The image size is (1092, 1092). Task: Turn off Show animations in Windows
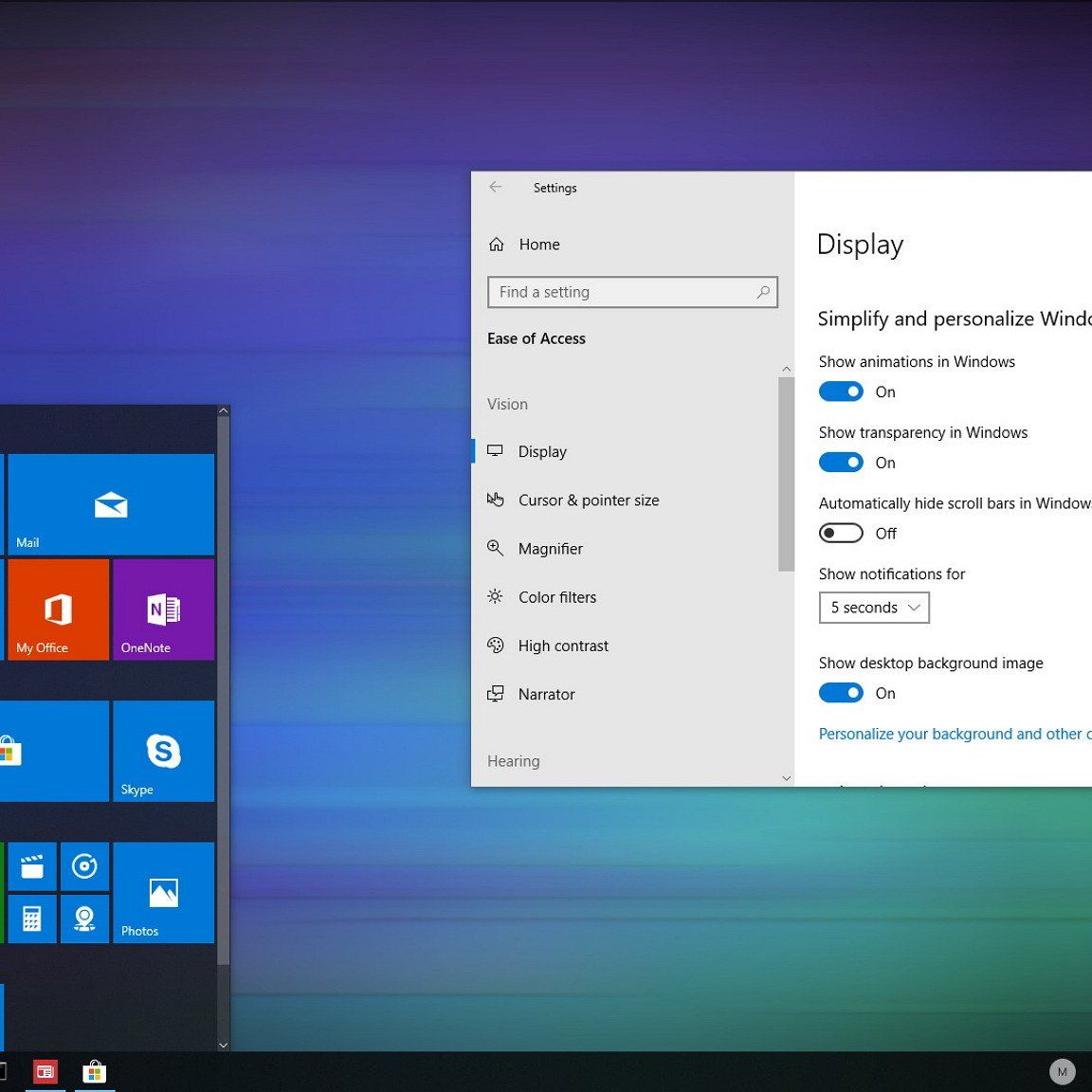pyautogui.click(x=841, y=391)
